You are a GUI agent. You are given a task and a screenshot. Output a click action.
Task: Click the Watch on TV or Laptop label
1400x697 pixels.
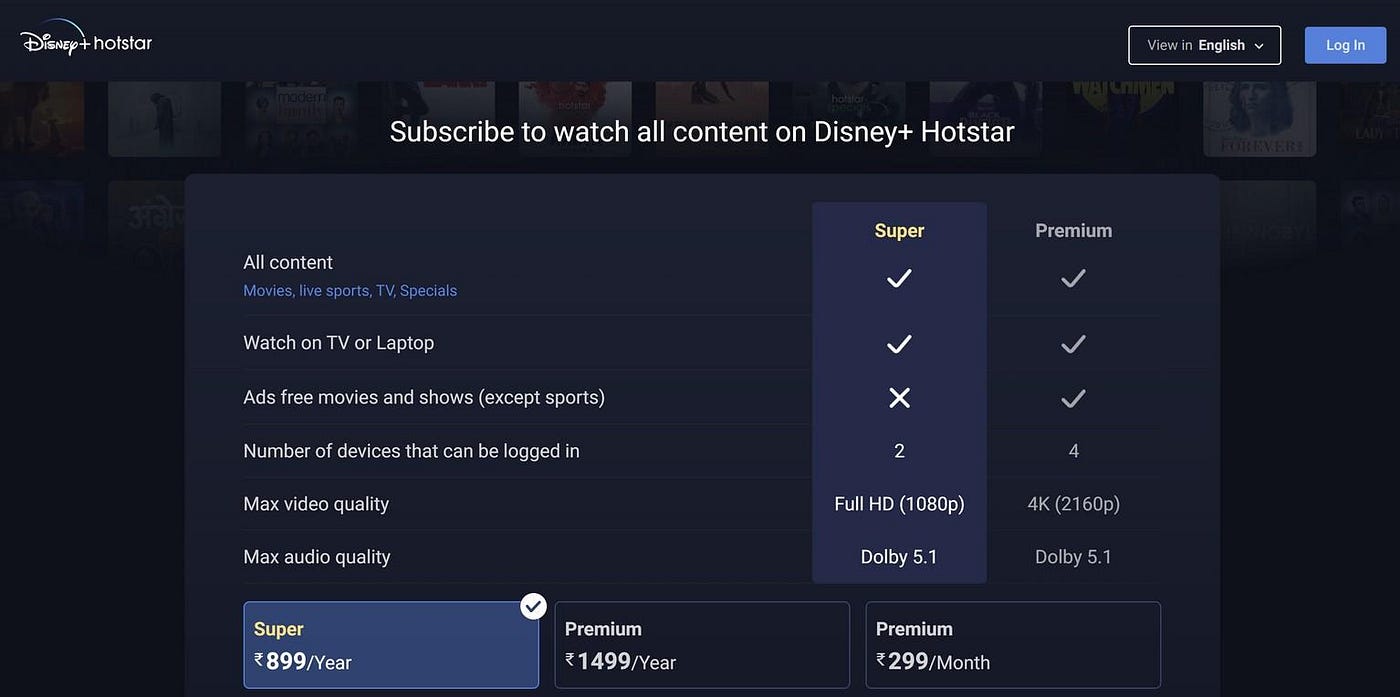pyautogui.click(x=339, y=343)
